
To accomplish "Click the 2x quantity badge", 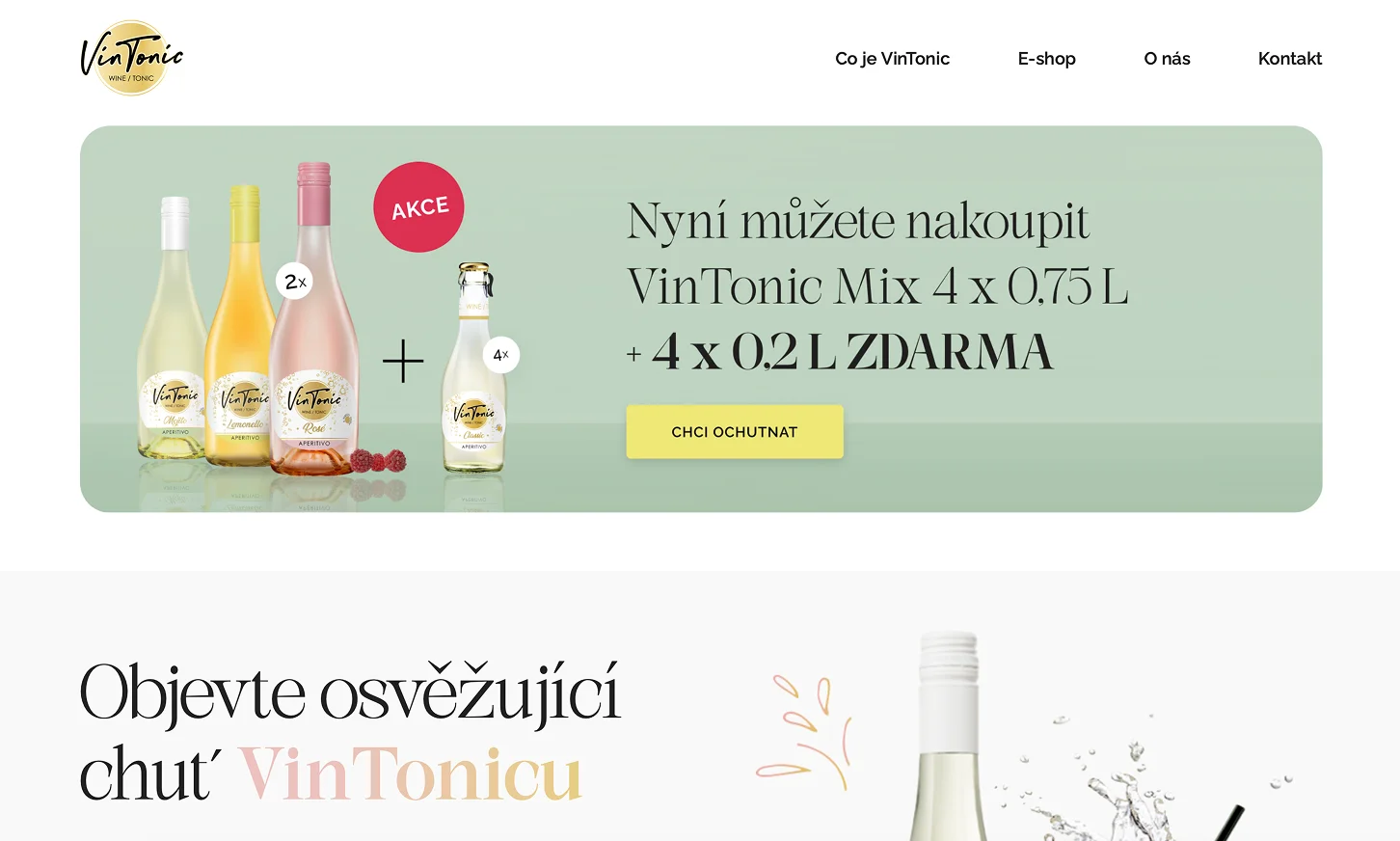I will tap(294, 281).
